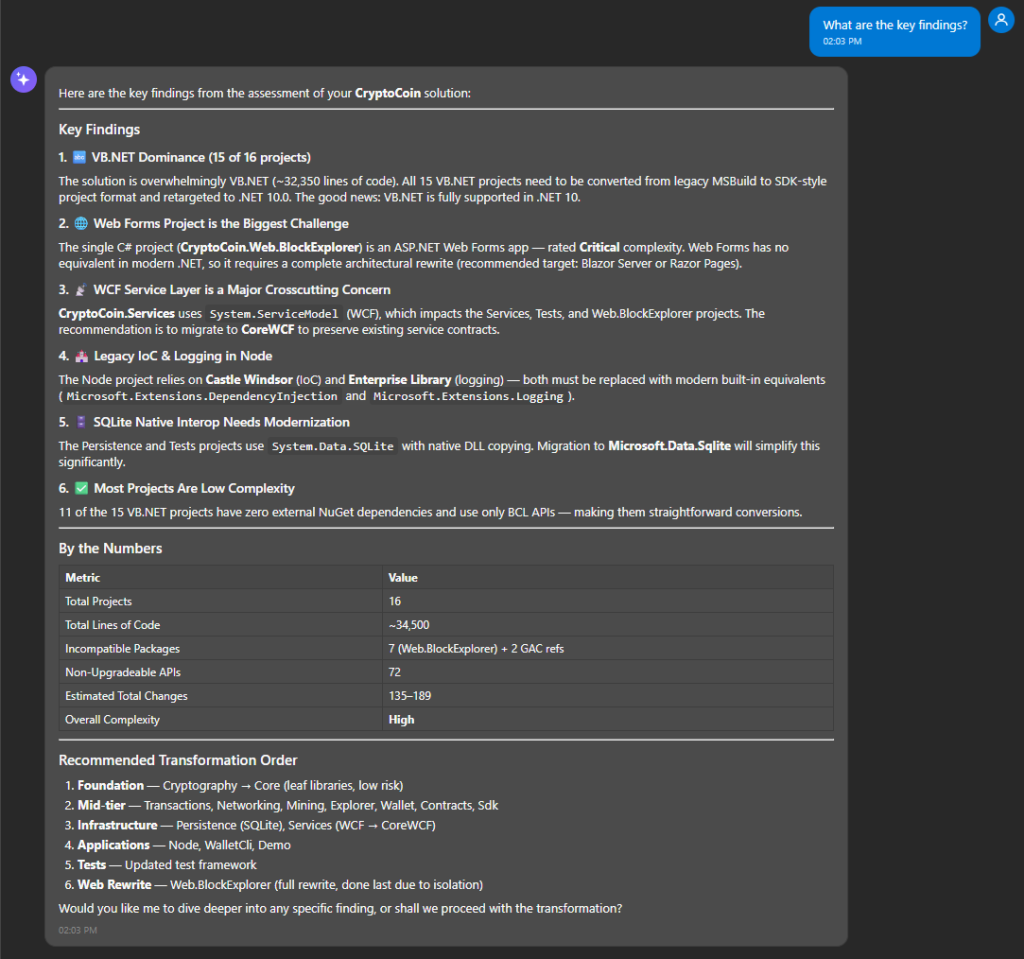Click the Overall Complexity High value cell
This screenshot has width=1024, height=959.
[608, 720]
